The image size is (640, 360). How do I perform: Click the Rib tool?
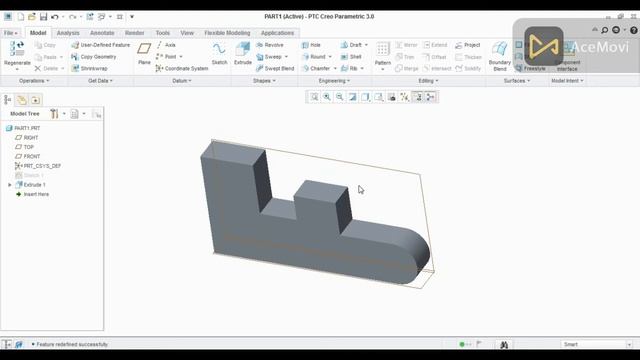coord(349,69)
